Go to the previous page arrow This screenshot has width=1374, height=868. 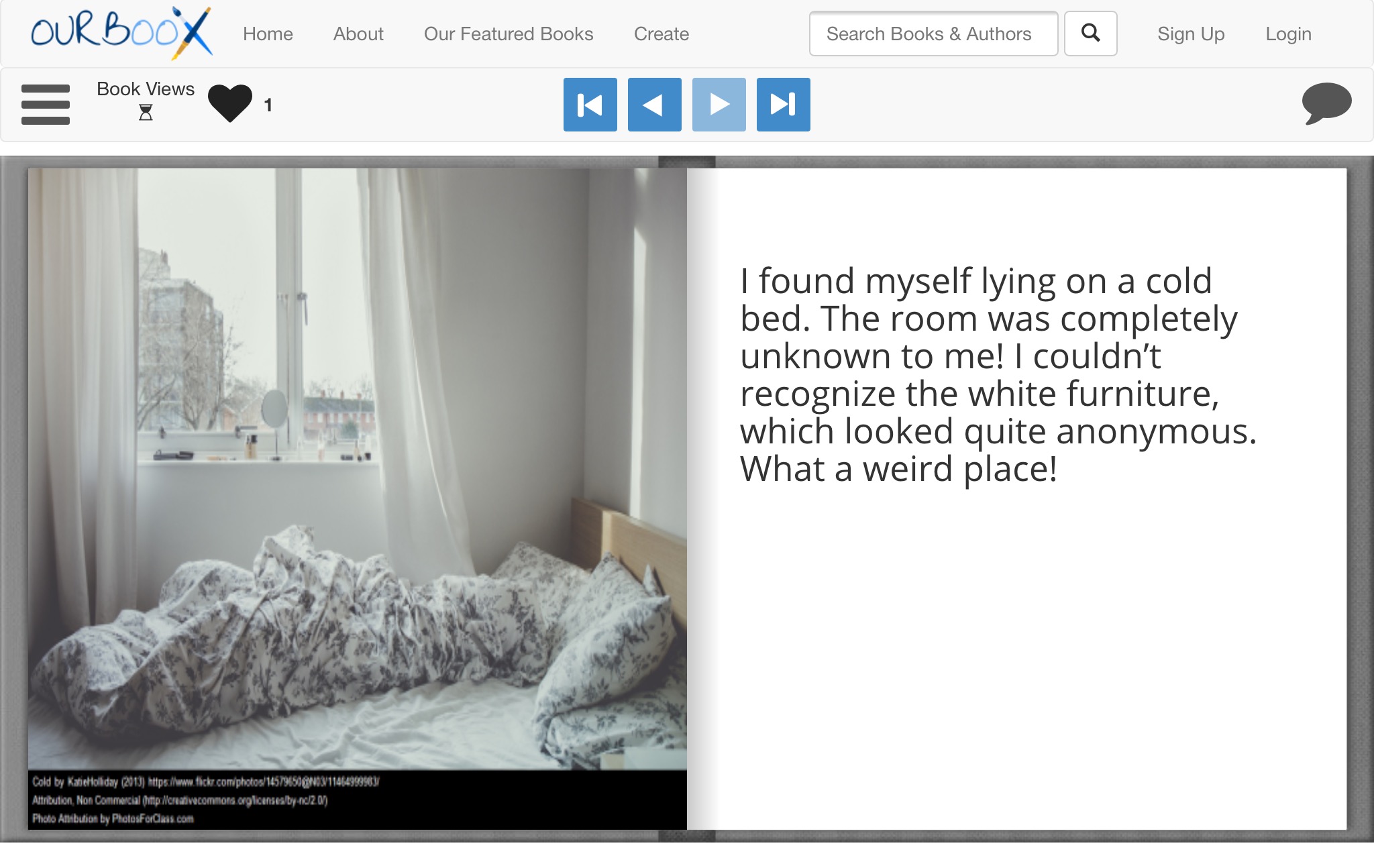coord(654,105)
